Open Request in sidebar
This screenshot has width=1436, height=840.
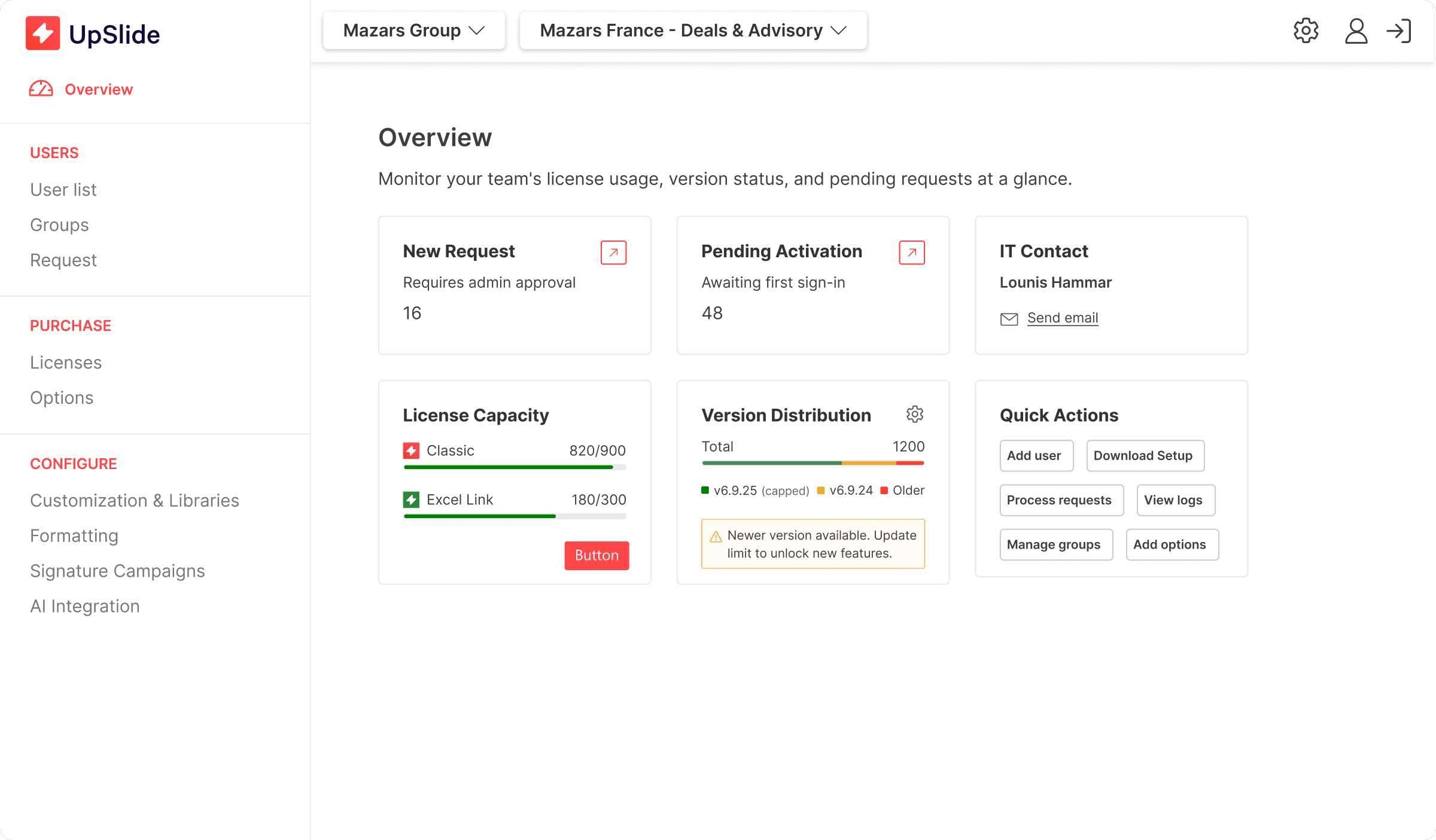(63, 260)
